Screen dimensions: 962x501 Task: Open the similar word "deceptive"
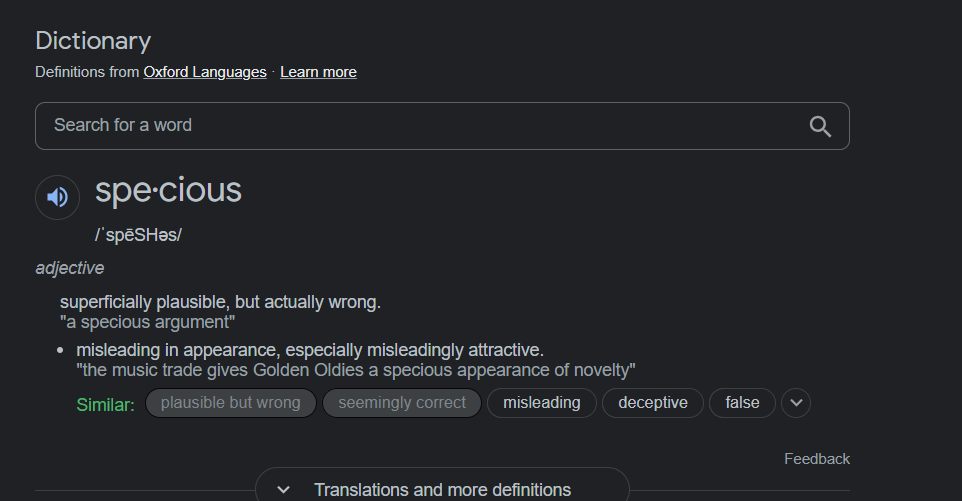[653, 403]
